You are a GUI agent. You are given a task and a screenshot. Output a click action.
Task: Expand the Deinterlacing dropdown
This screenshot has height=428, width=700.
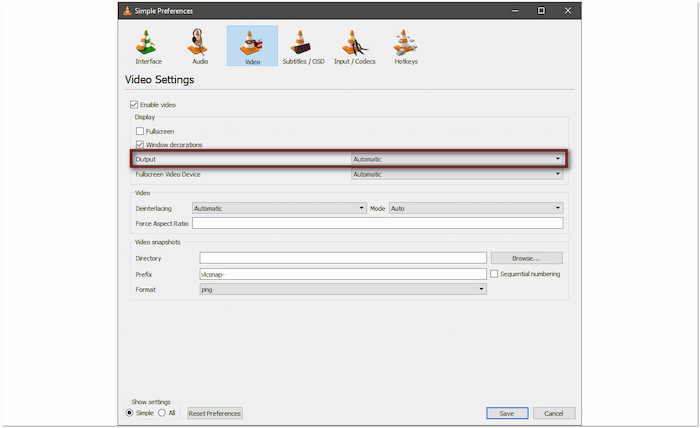(279, 208)
